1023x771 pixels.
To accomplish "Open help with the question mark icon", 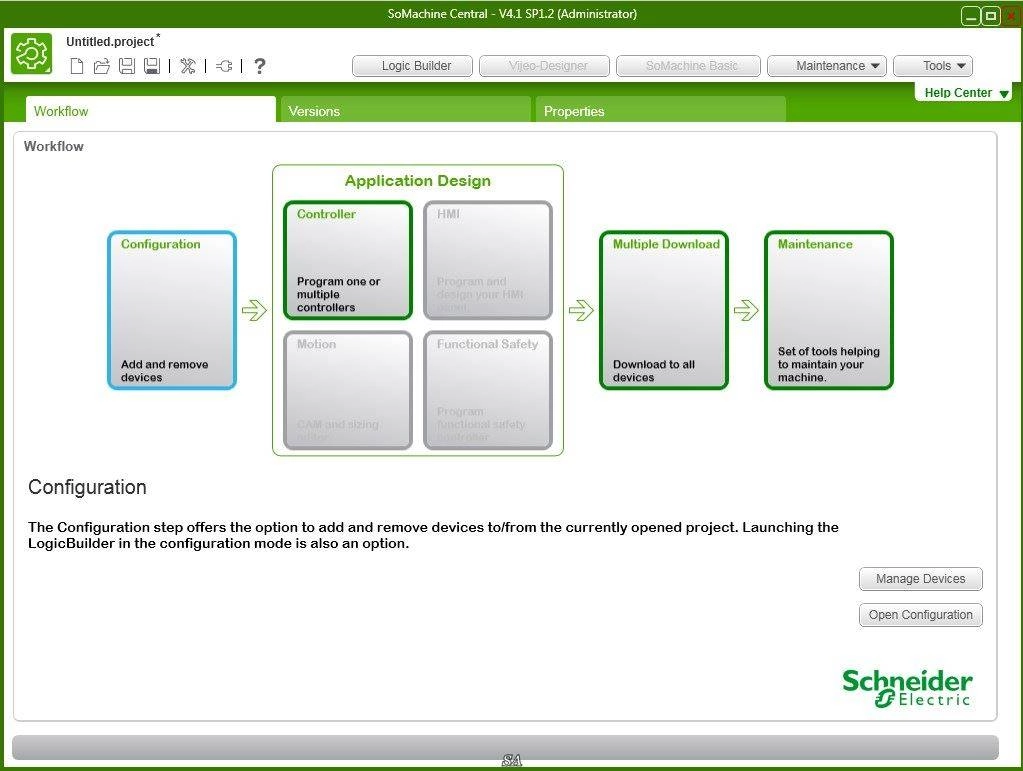I will [x=260, y=66].
